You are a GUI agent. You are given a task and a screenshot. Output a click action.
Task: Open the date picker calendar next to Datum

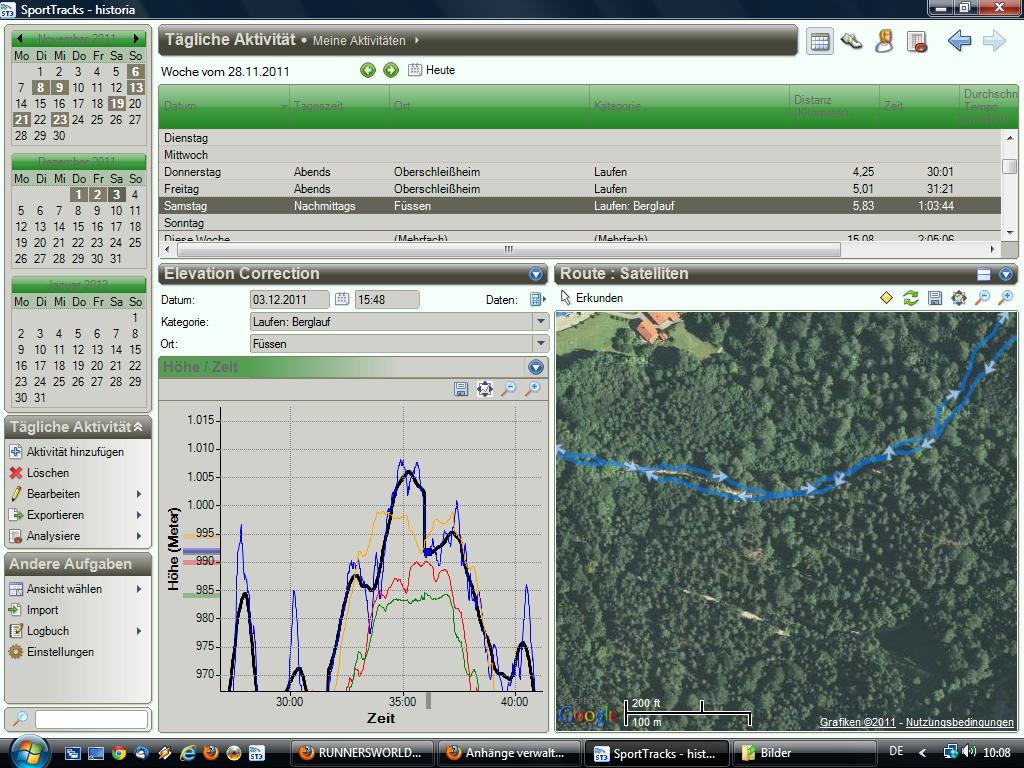pyautogui.click(x=342, y=299)
